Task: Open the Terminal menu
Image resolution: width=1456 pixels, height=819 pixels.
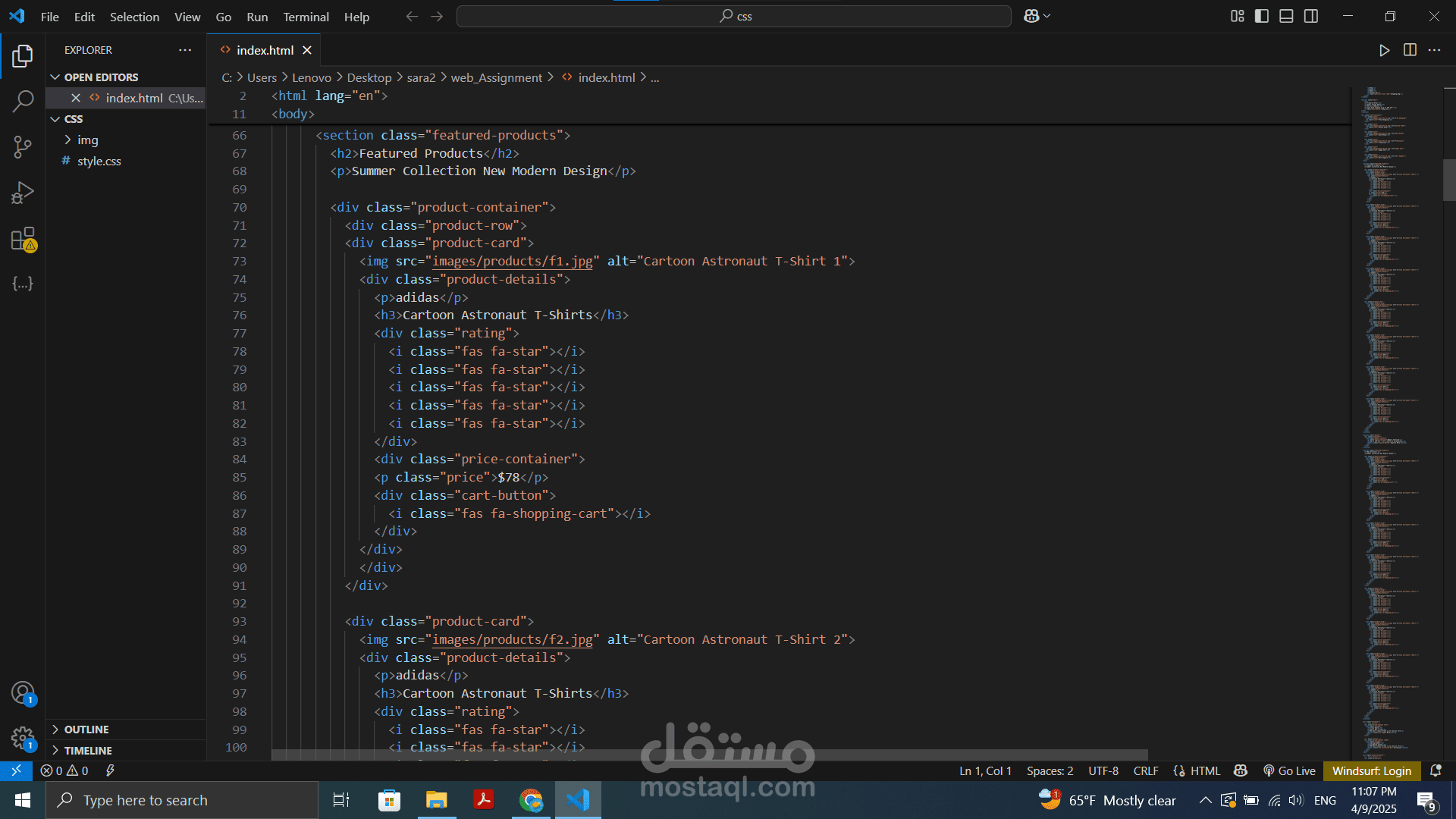Action: coord(306,17)
